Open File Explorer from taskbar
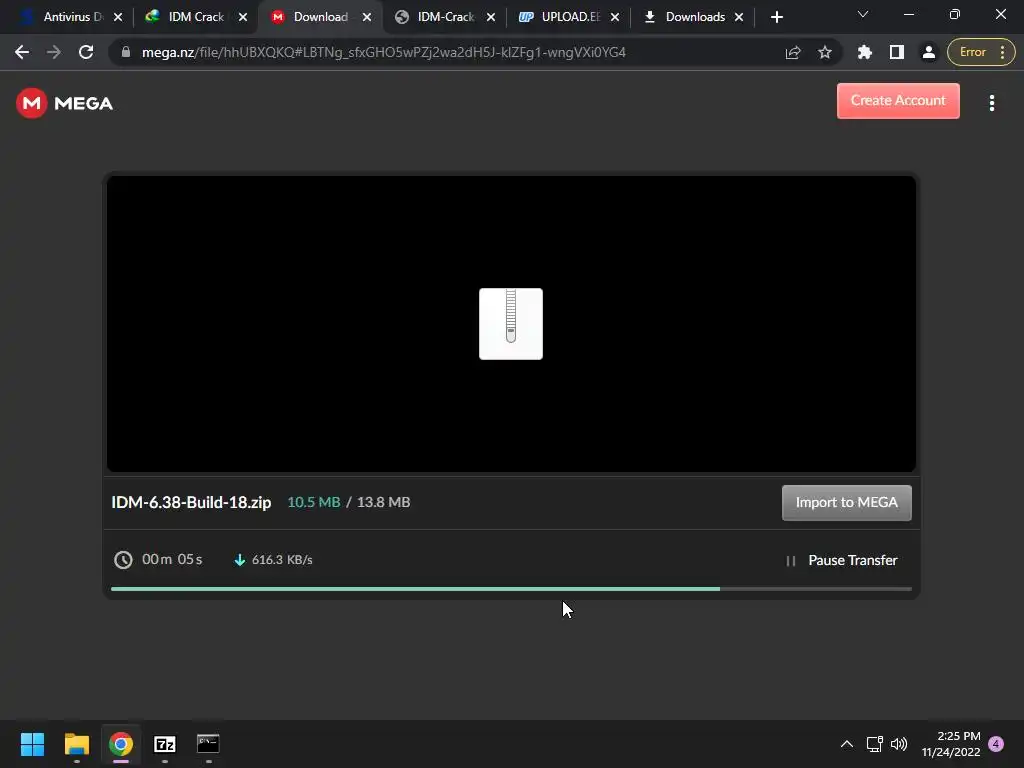1024x768 pixels. [77, 744]
